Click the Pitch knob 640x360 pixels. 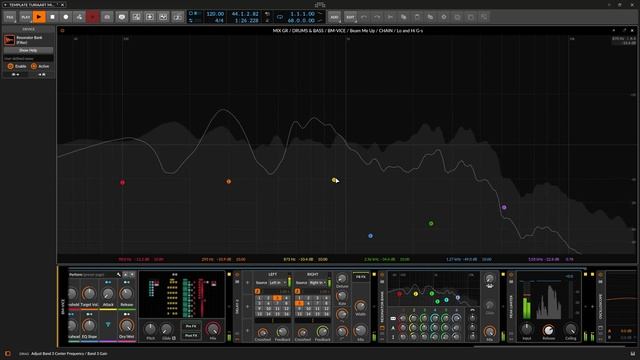click(x=150, y=329)
